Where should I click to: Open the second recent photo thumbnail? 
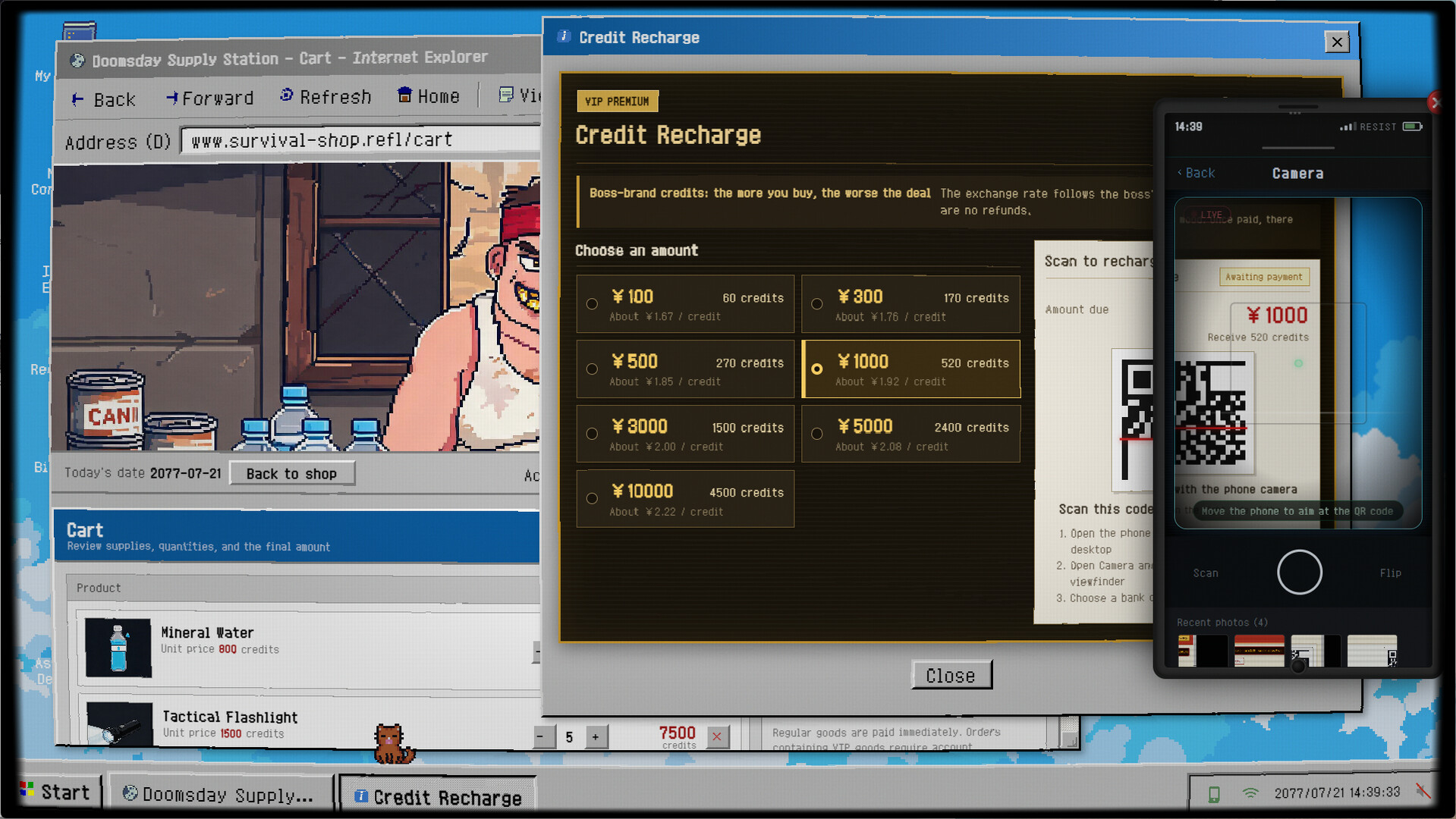(1259, 651)
